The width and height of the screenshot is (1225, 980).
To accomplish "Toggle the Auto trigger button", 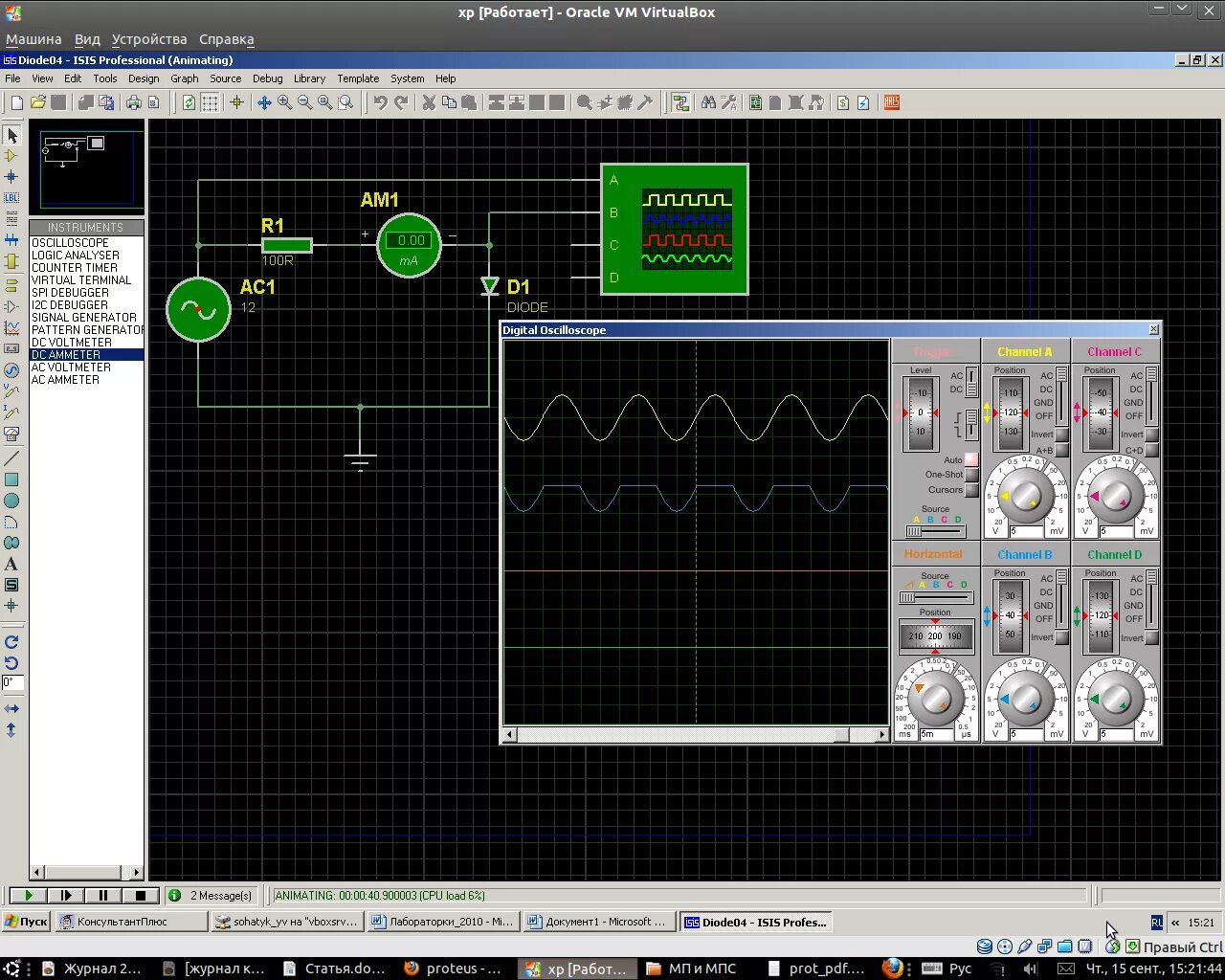I will (971, 459).
